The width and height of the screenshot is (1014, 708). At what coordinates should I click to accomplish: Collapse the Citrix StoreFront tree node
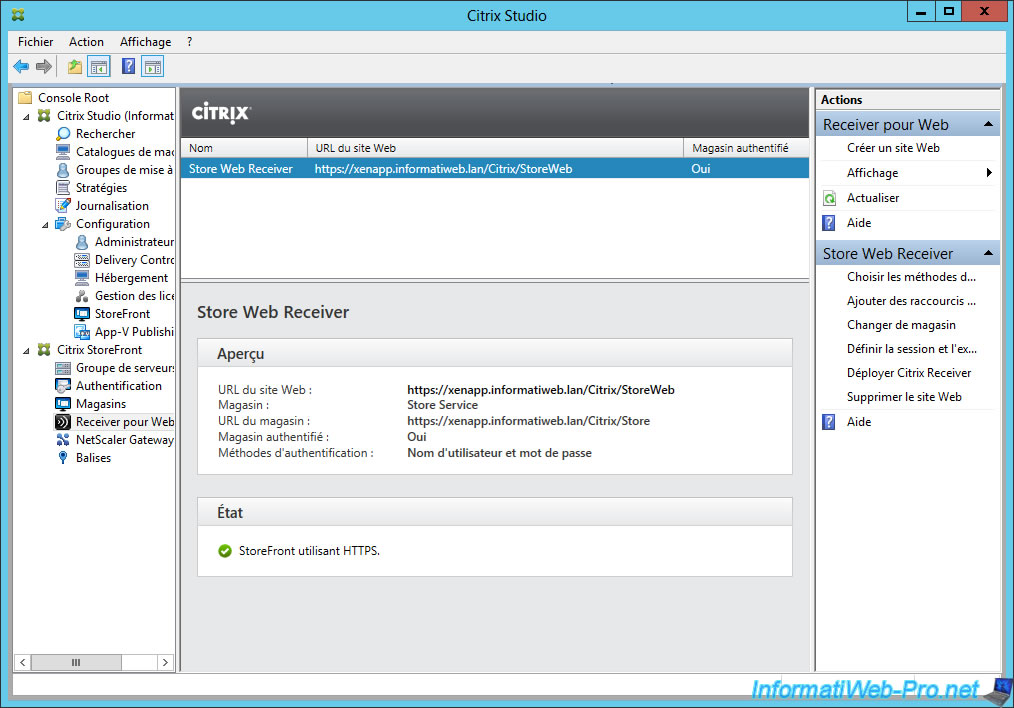[x=26, y=350]
